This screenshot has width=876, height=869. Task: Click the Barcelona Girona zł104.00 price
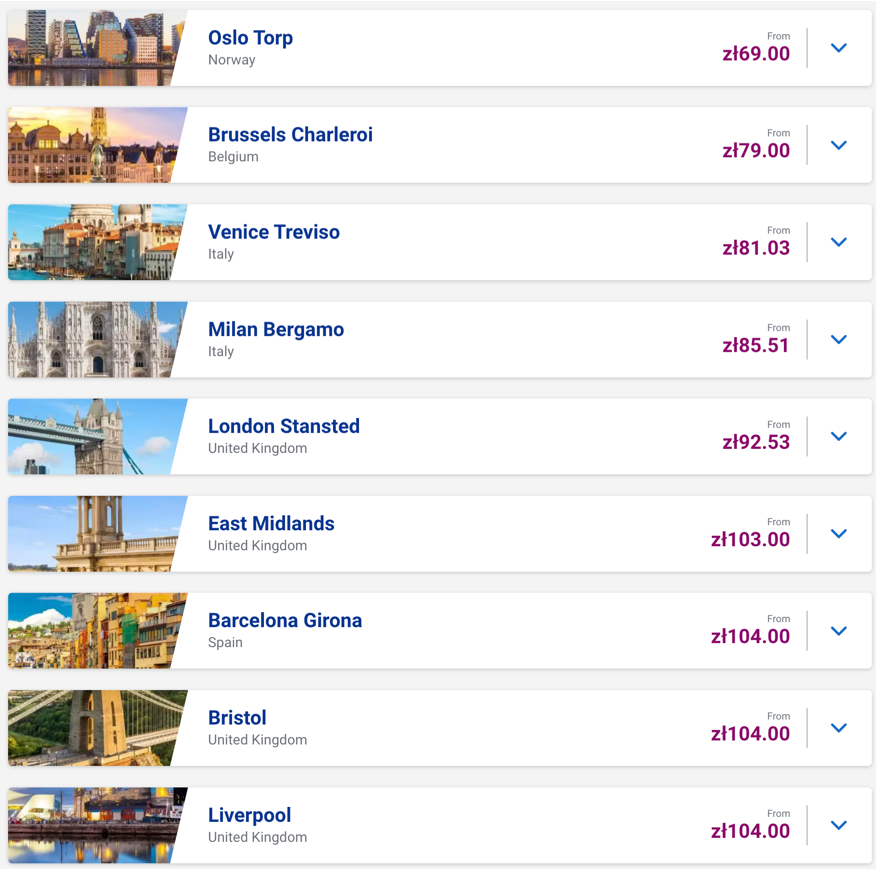pos(750,637)
